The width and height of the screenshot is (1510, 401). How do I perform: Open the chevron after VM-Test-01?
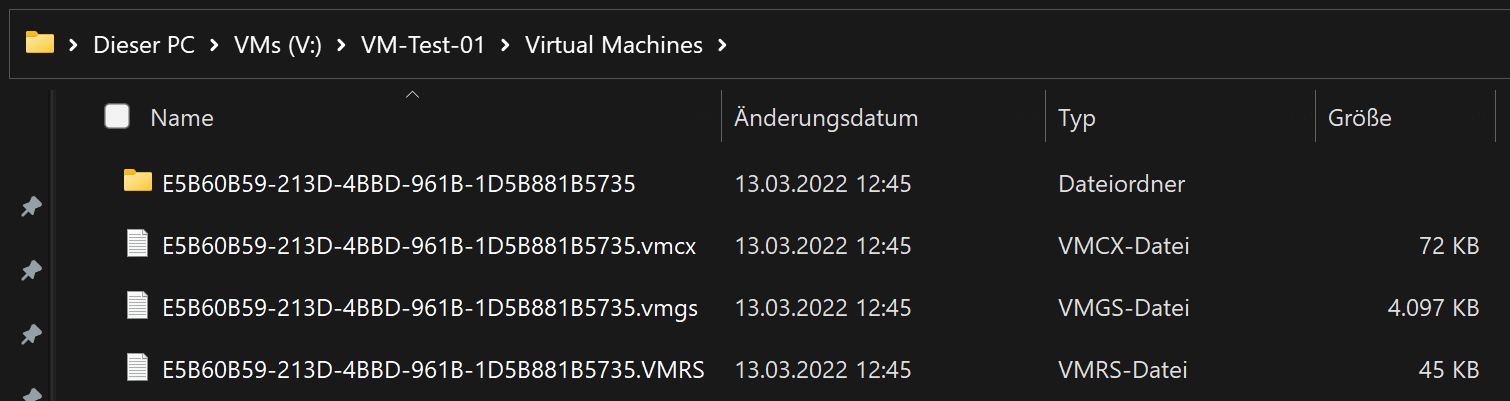click(505, 45)
